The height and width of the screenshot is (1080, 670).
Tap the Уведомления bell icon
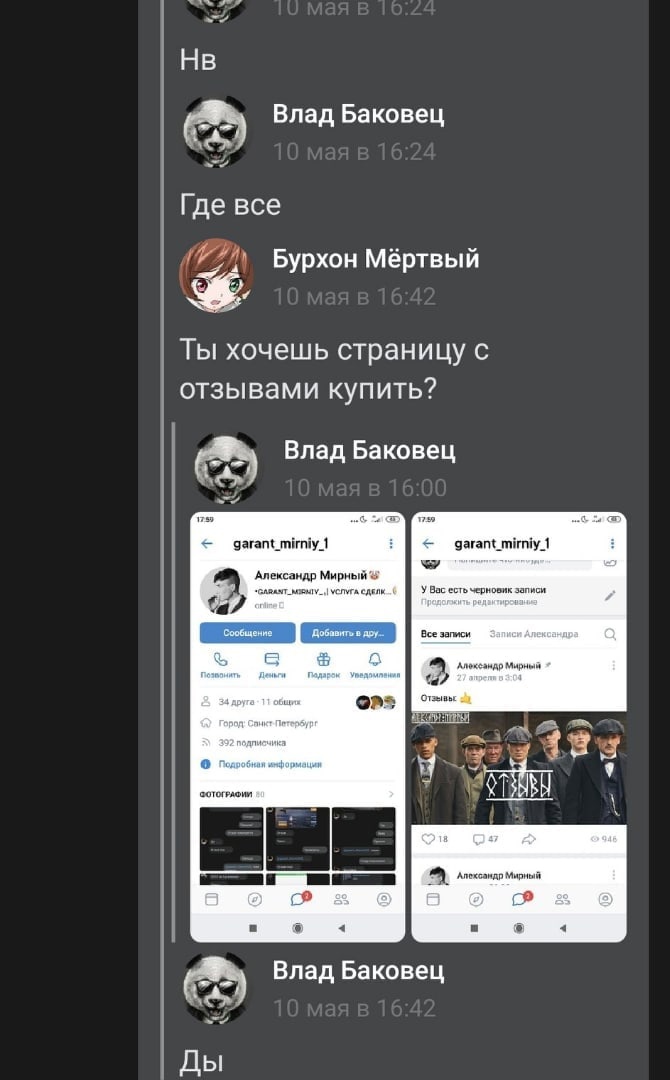(375, 659)
